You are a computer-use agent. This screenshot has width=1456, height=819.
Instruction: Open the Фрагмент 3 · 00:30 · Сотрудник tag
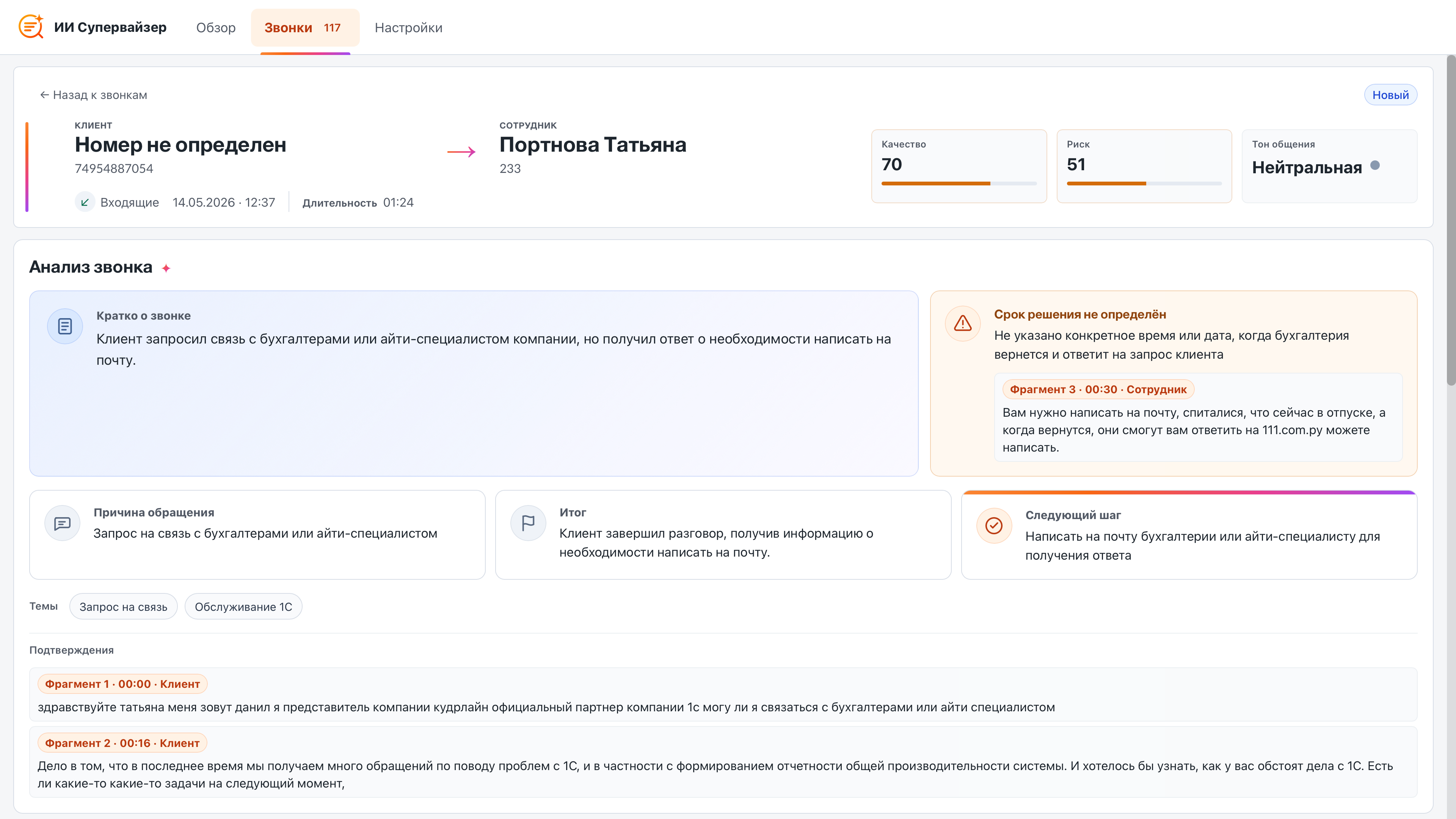pos(1098,389)
